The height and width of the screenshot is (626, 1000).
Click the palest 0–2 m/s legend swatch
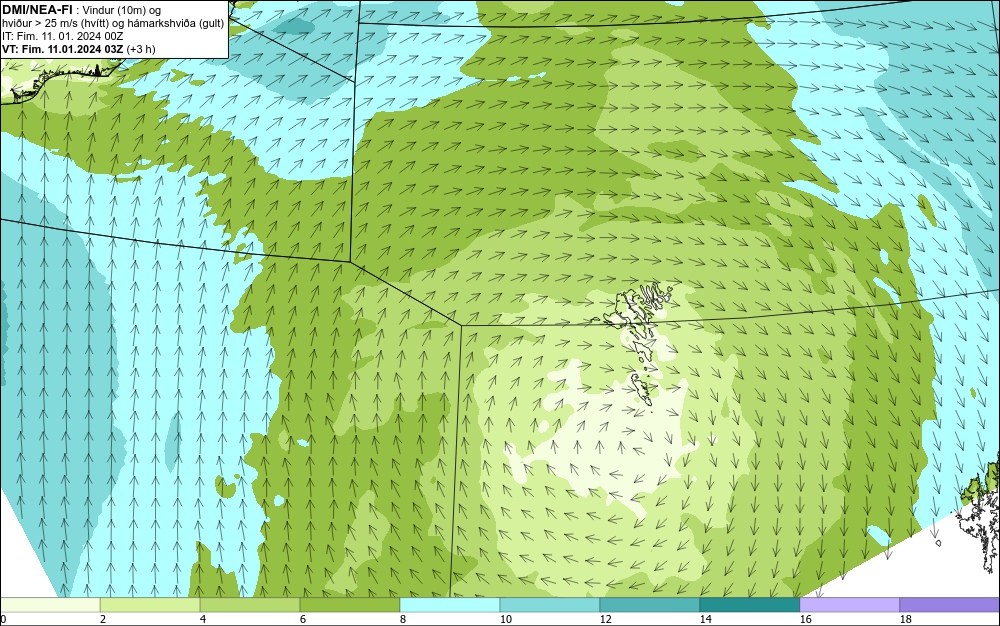pyautogui.click(x=50, y=604)
